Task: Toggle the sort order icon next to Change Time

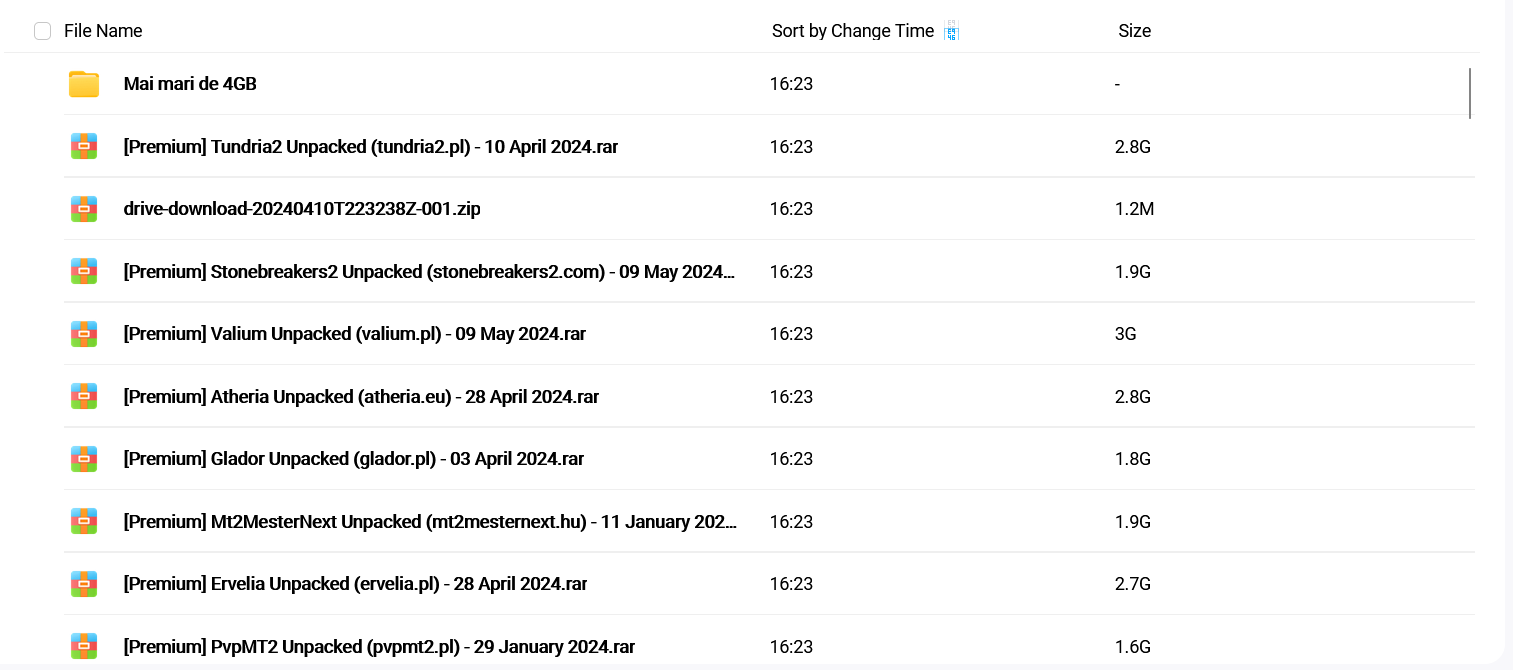Action: (x=951, y=31)
